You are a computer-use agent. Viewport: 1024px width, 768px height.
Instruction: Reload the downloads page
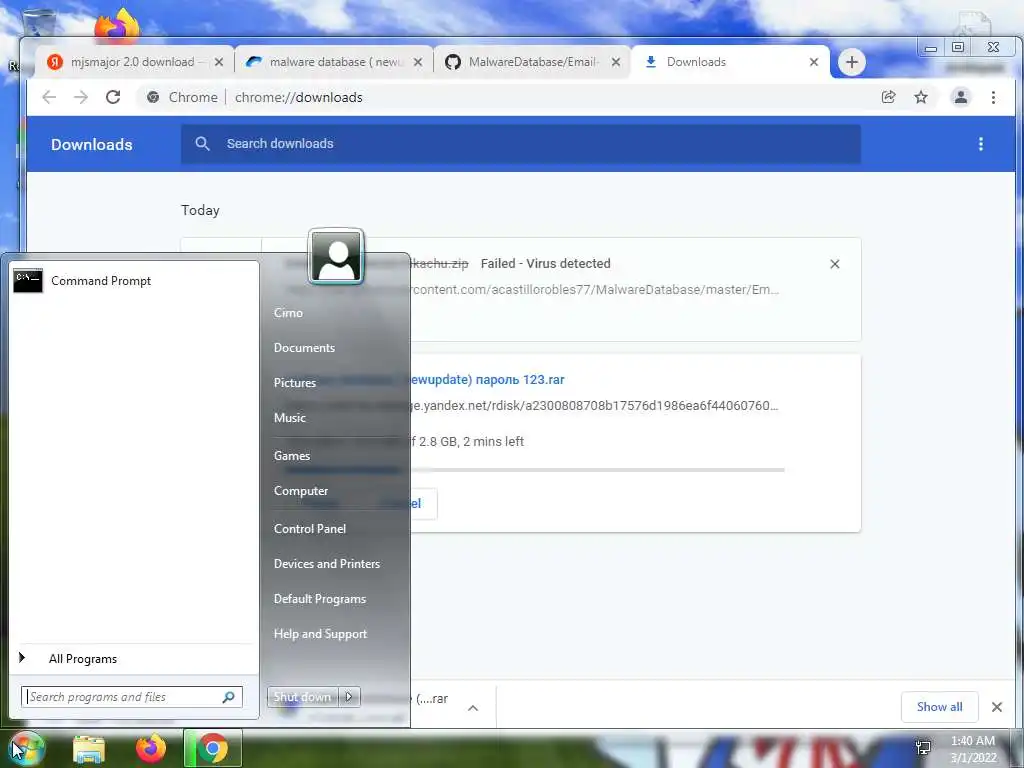click(113, 97)
